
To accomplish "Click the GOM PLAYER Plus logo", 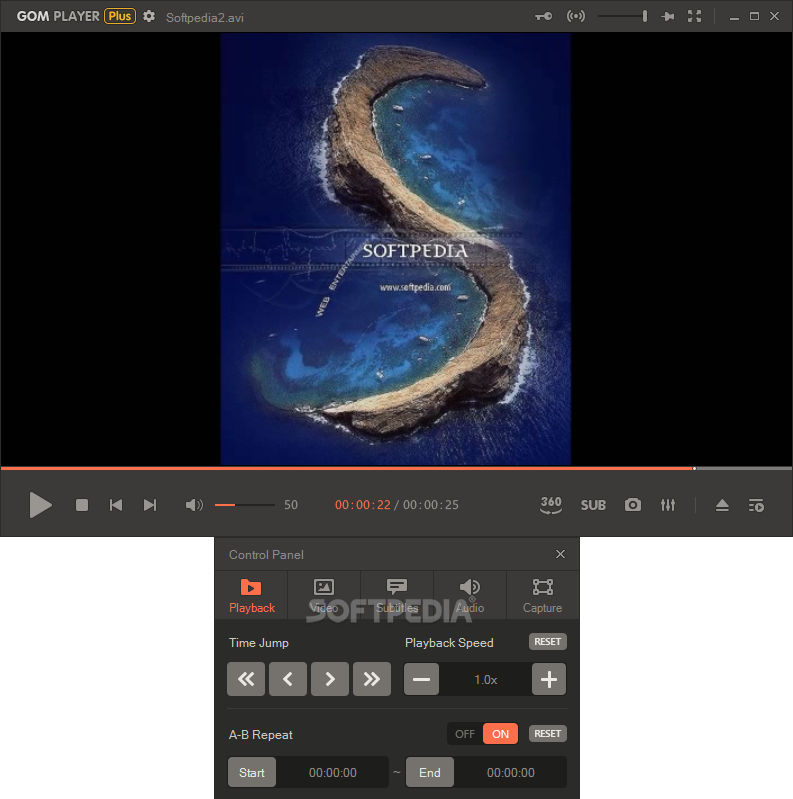I will (x=76, y=16).
